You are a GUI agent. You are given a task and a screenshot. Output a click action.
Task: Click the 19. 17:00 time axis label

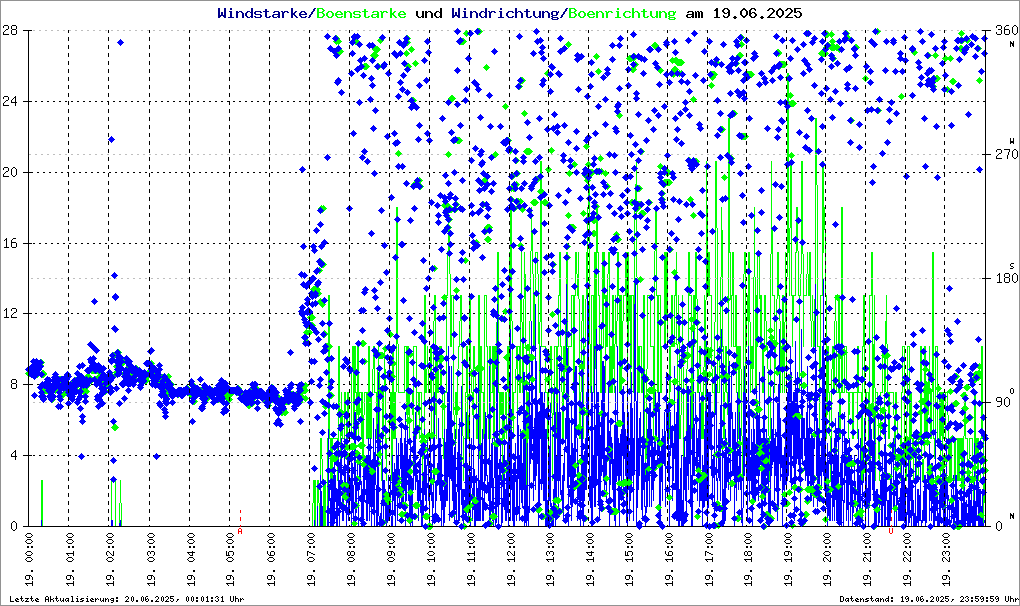(x=710, y=559)
